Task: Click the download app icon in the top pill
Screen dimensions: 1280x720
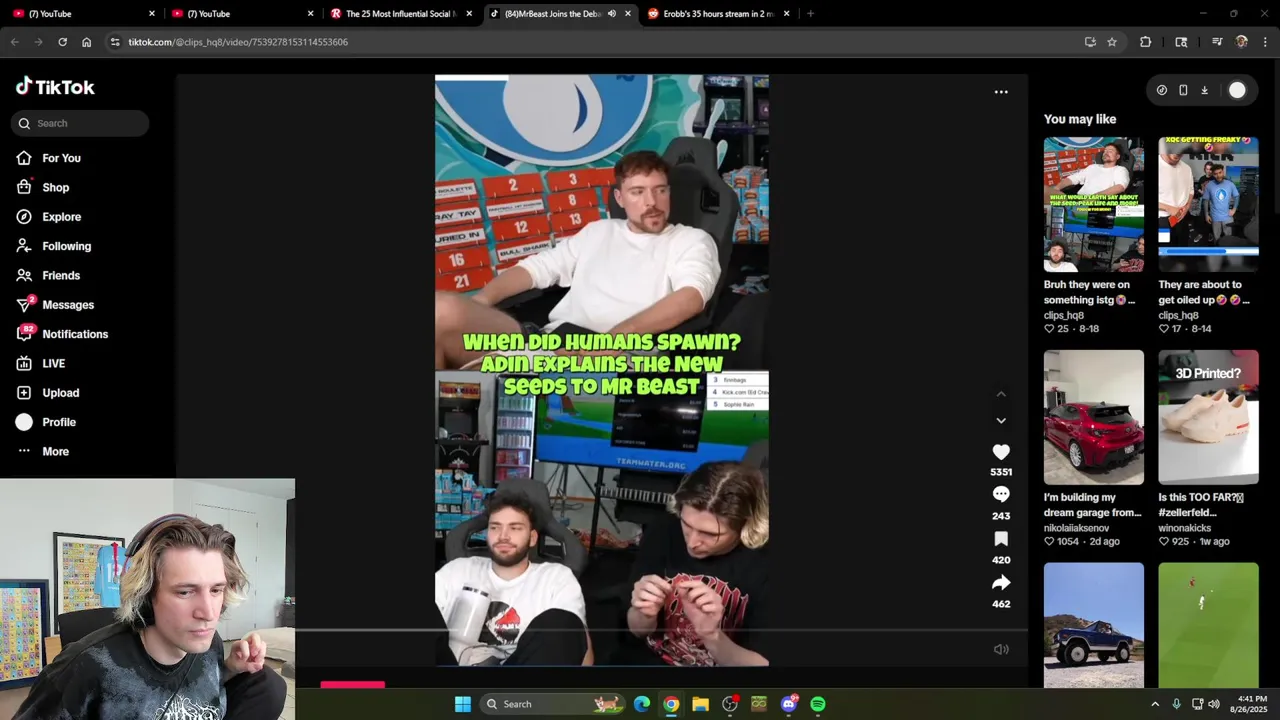Action: (1204, 90)
